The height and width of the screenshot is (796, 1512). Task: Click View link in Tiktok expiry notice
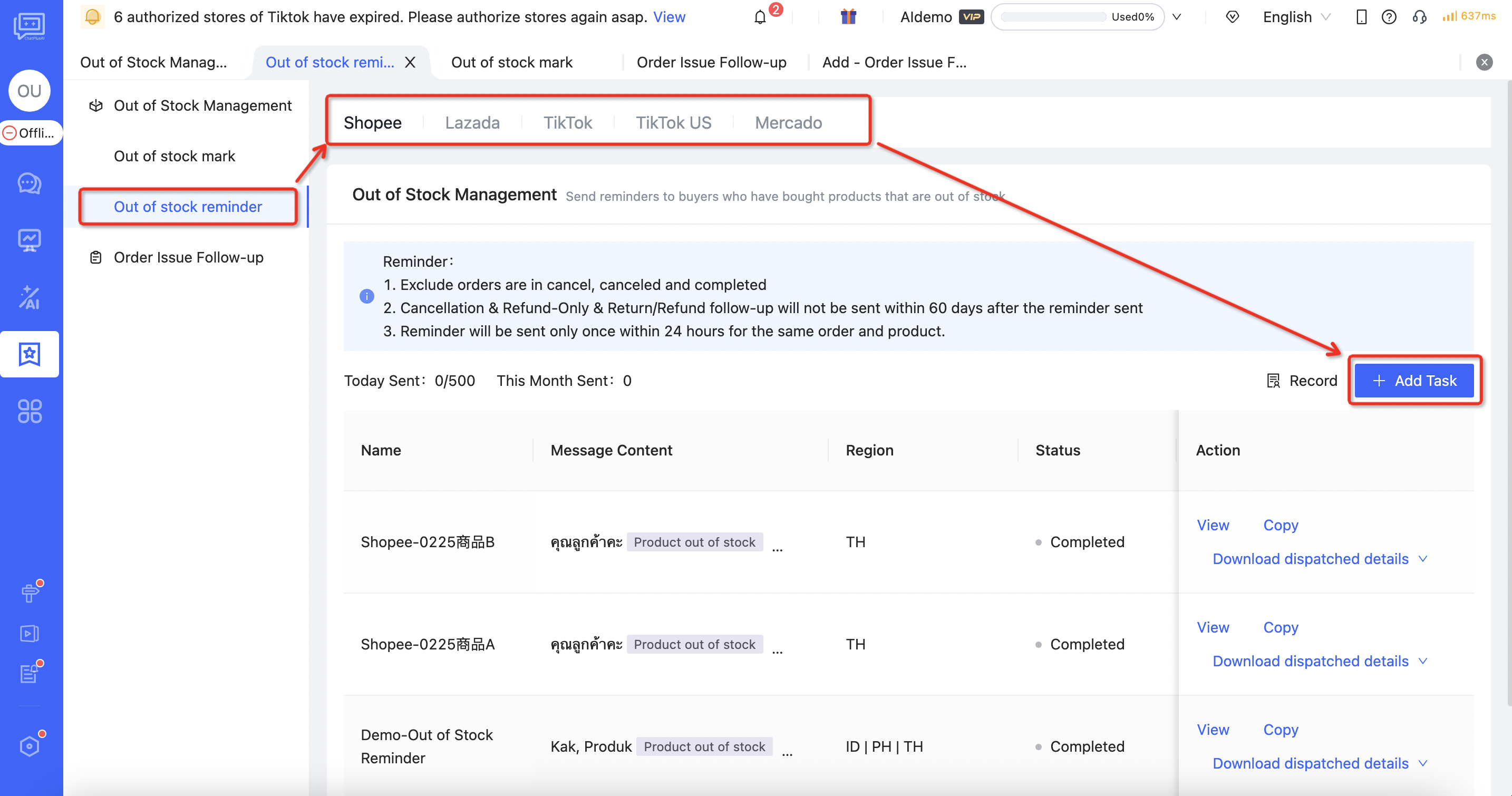[x=668, y=17]
